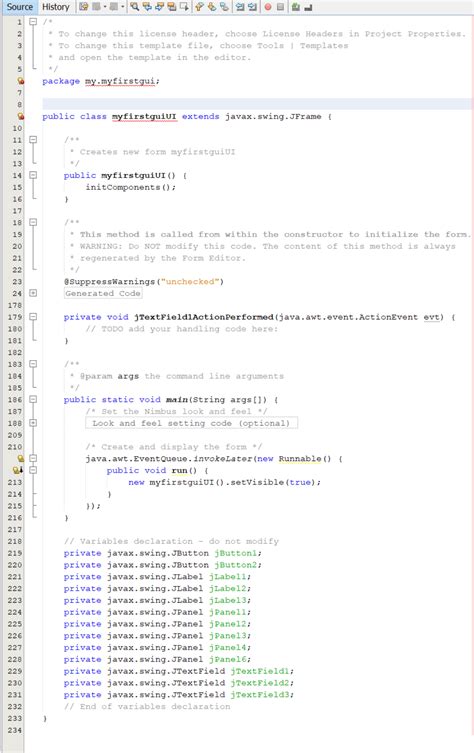Collapse the license header comment fold
This screenshot has height=753, width=474.
[33, 22]
